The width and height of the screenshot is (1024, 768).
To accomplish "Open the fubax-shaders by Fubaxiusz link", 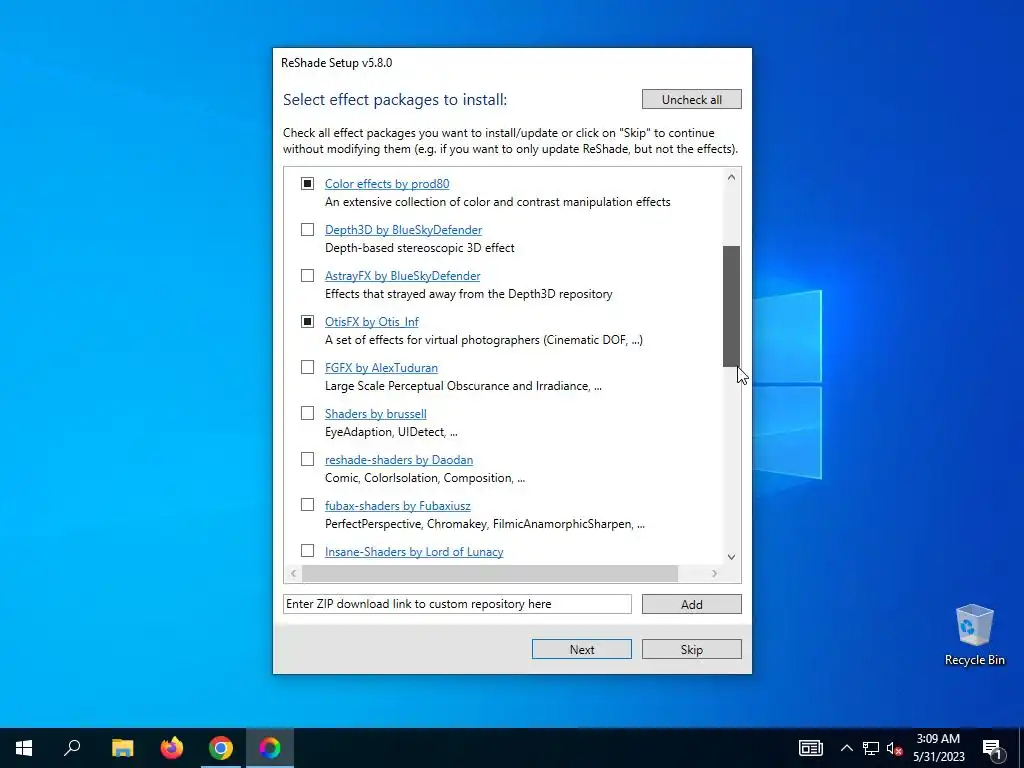I will pos(397,506).
